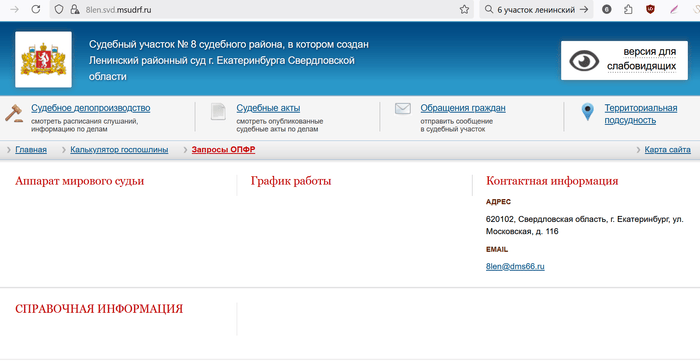Open Запросы ОПФР menu item
The width and height of the screenshot is (700, 364).
click(x=223, y=150)
